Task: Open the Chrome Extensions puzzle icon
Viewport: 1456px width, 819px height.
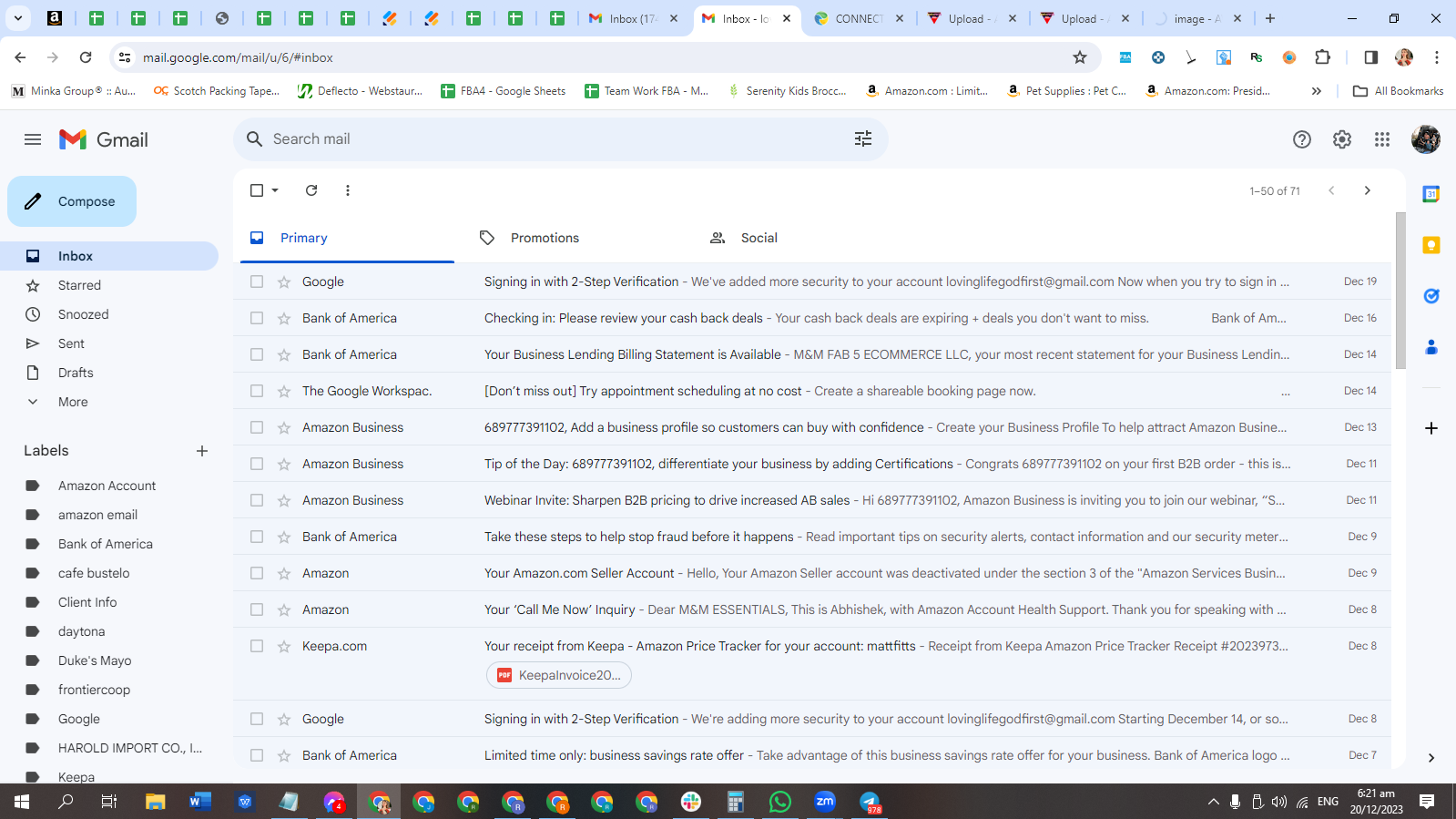Action: click(1323, 57)
